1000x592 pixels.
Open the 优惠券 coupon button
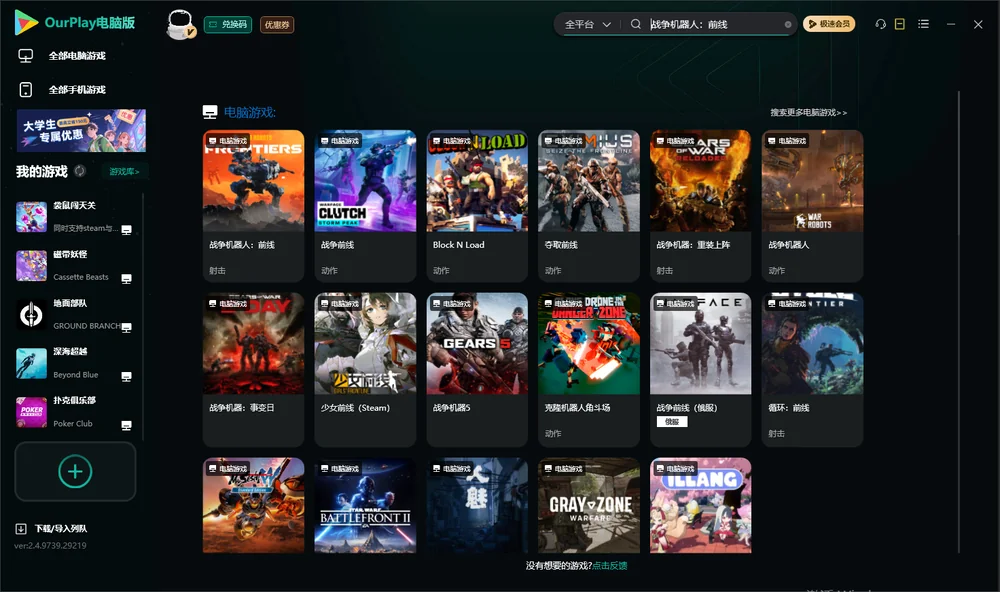277,25
